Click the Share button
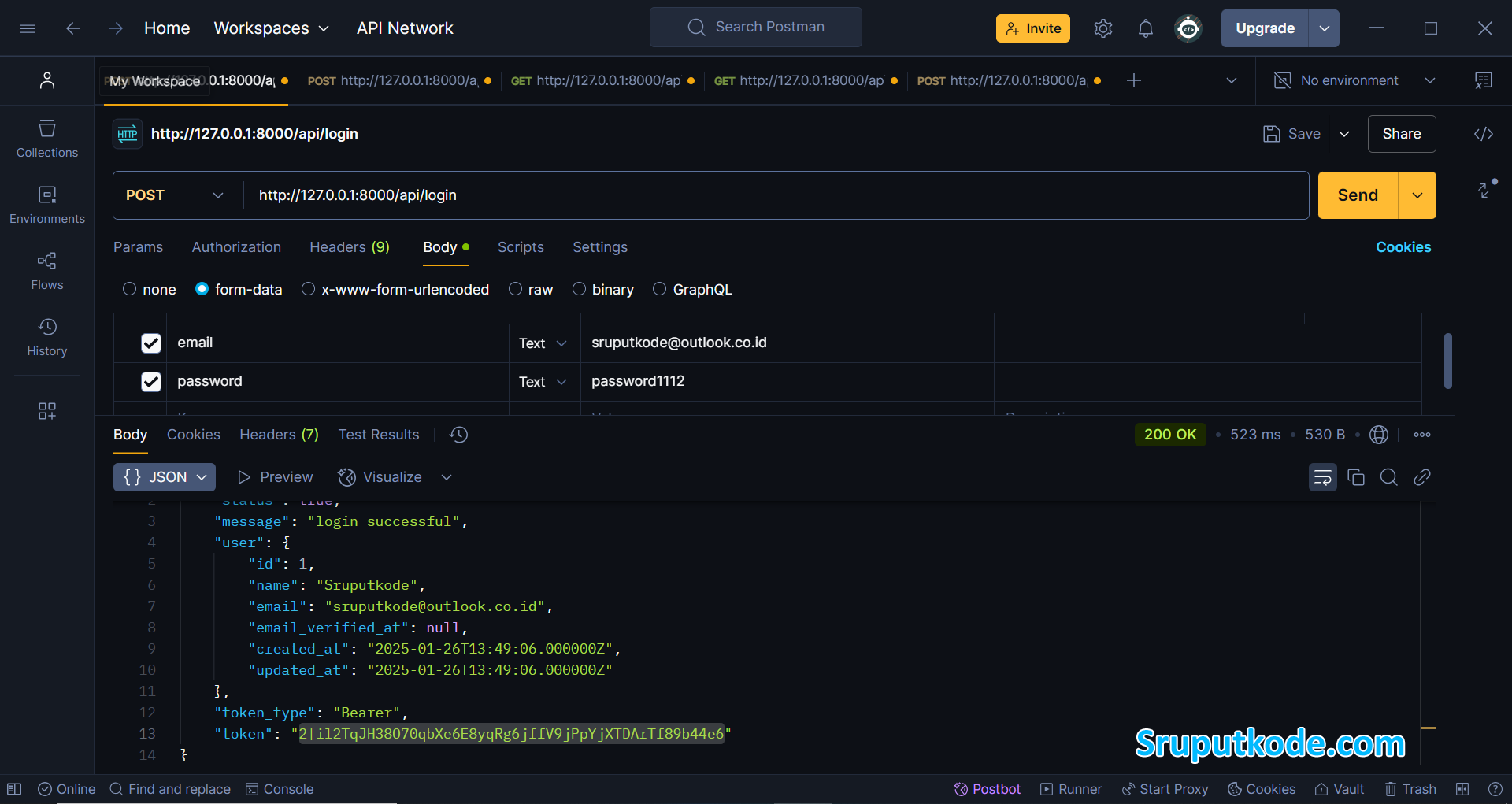The image size is (1512, 804). 1402,134
